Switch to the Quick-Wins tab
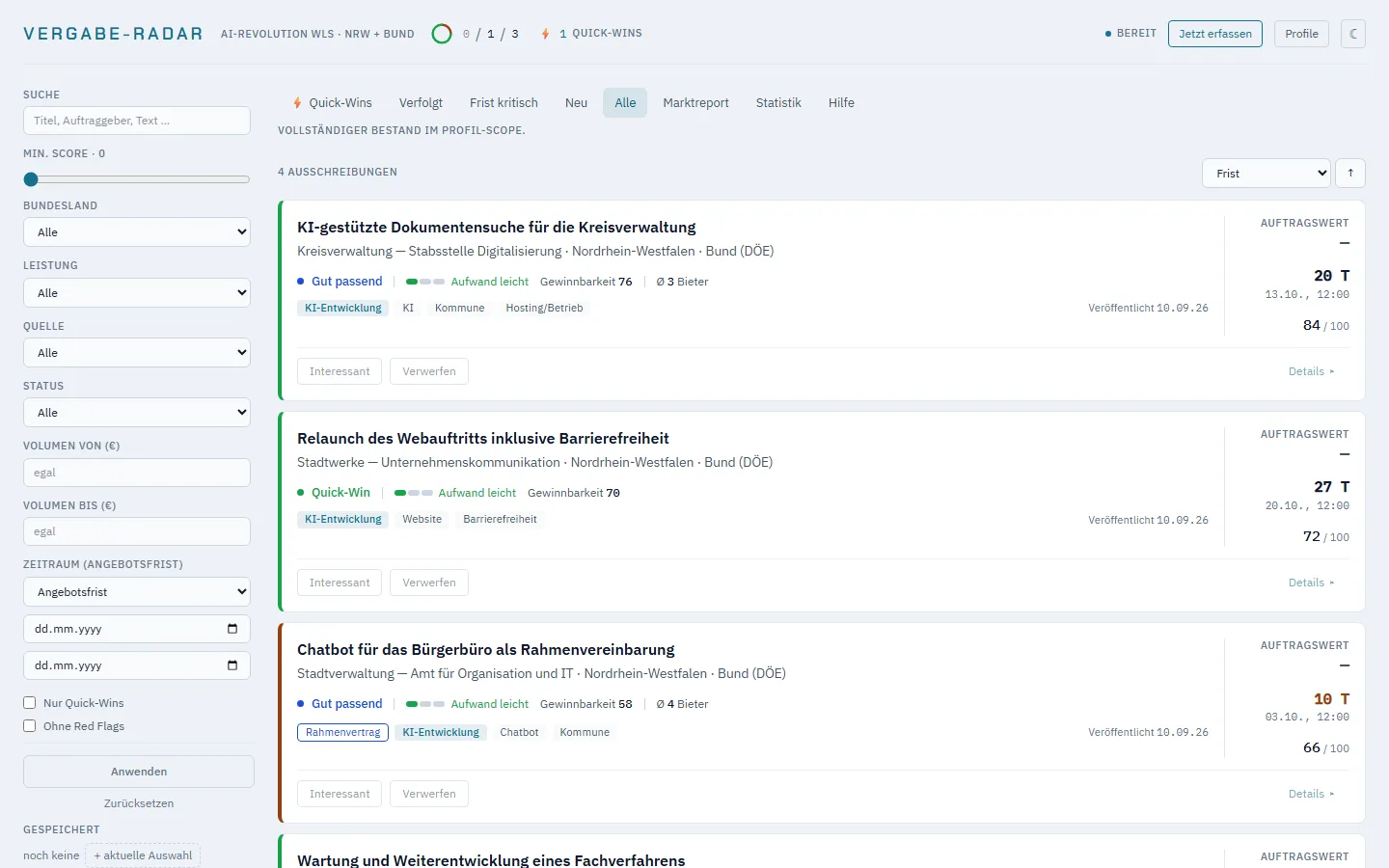Image resolution: width=1389 pixels, height=868 pixels. [333, 102]
